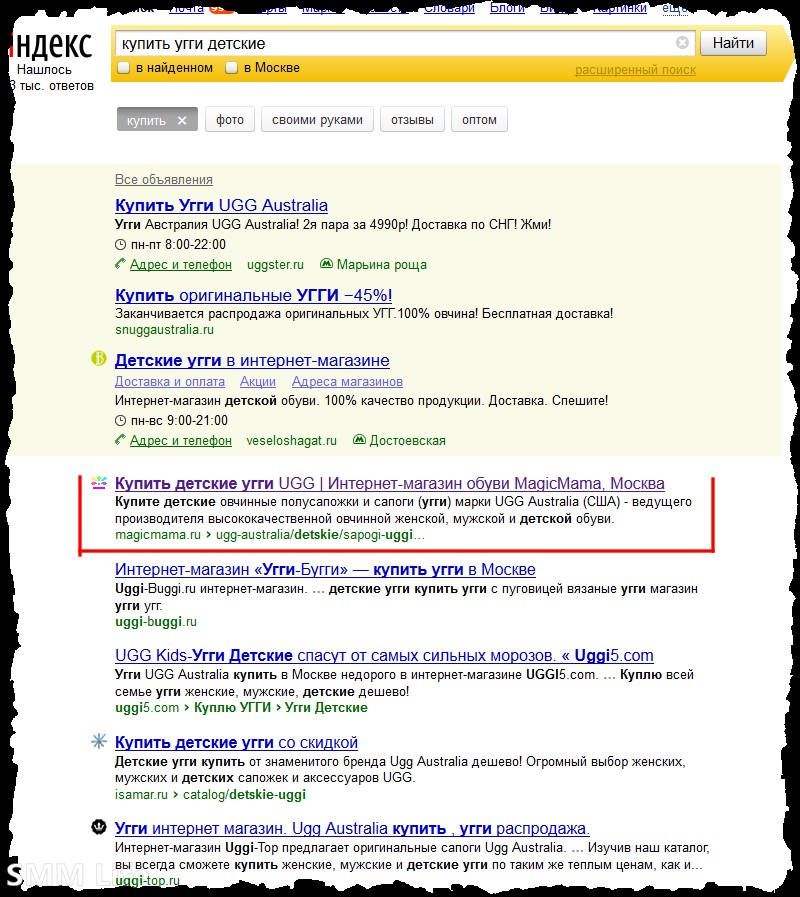This screenshot has height=897, width=800.
Task: Click the snuggaustralia.ru domain
Action: click(164, 330)
